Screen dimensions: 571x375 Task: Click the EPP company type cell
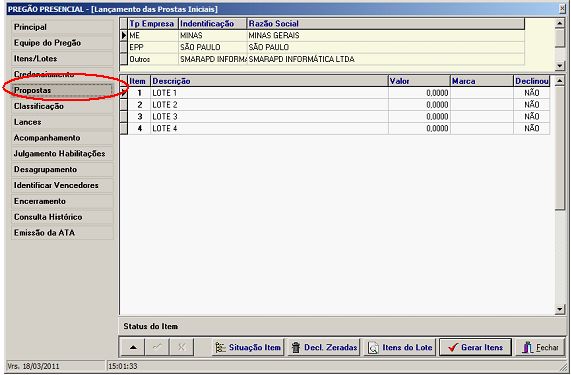[x=153, y=47]
